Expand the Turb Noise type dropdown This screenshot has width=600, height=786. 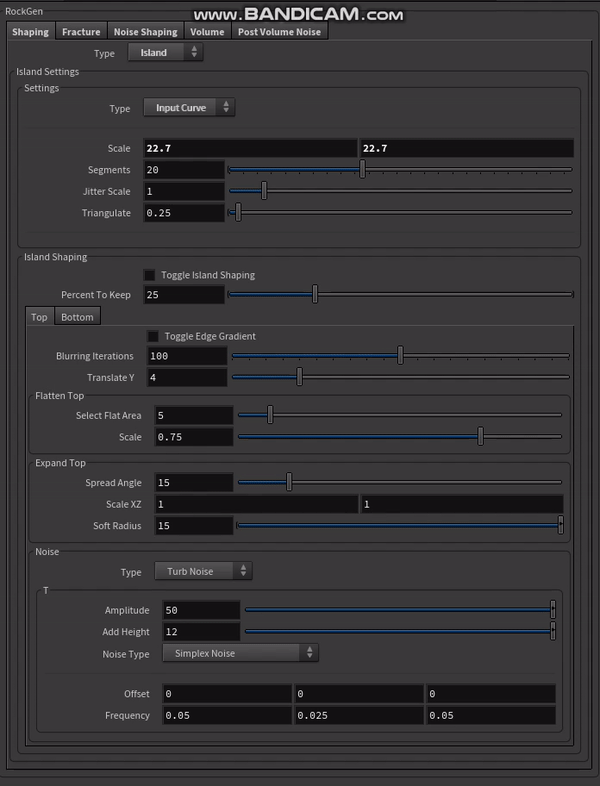(x=203, y=572)
